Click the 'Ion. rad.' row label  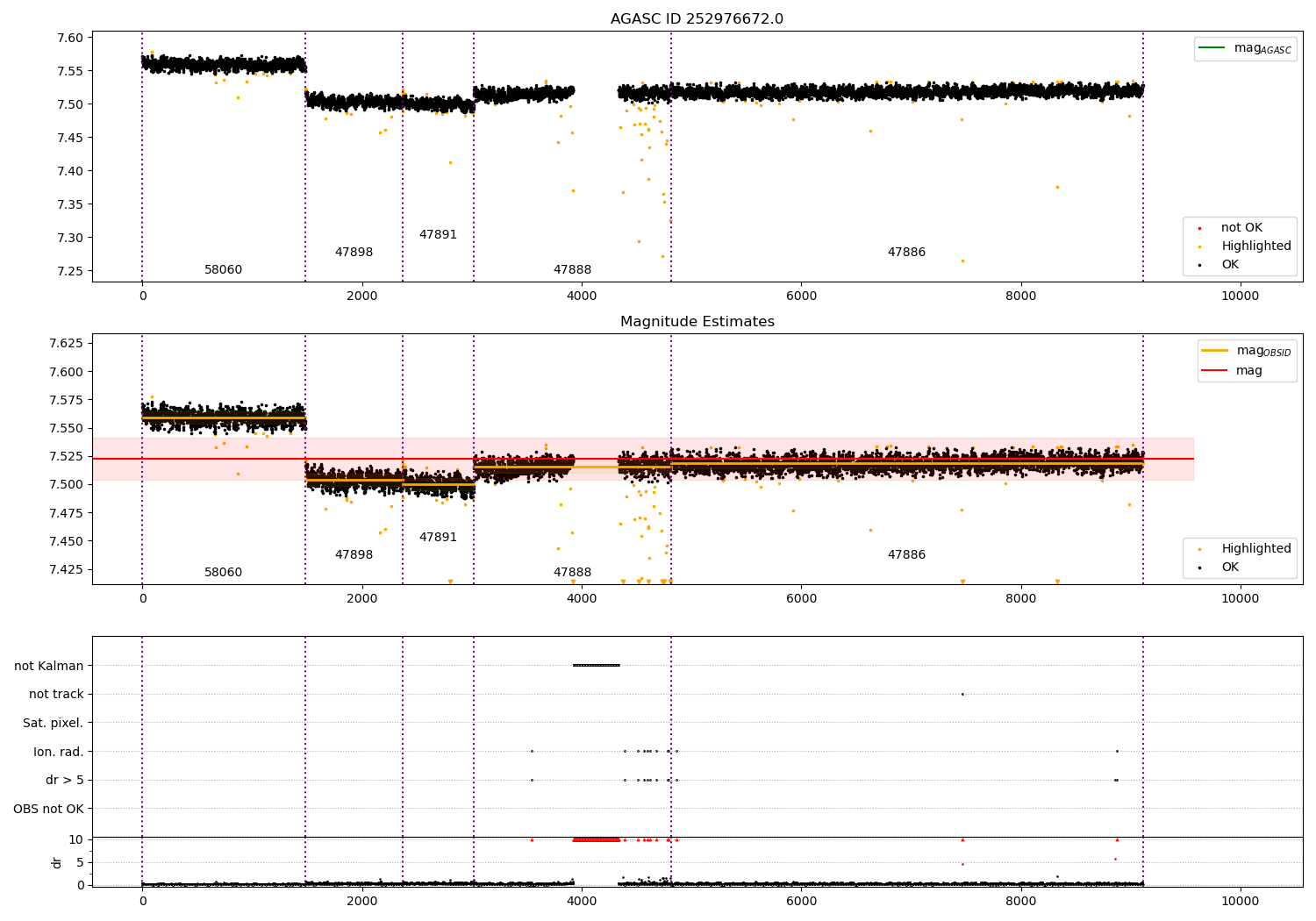pos(59,753)
